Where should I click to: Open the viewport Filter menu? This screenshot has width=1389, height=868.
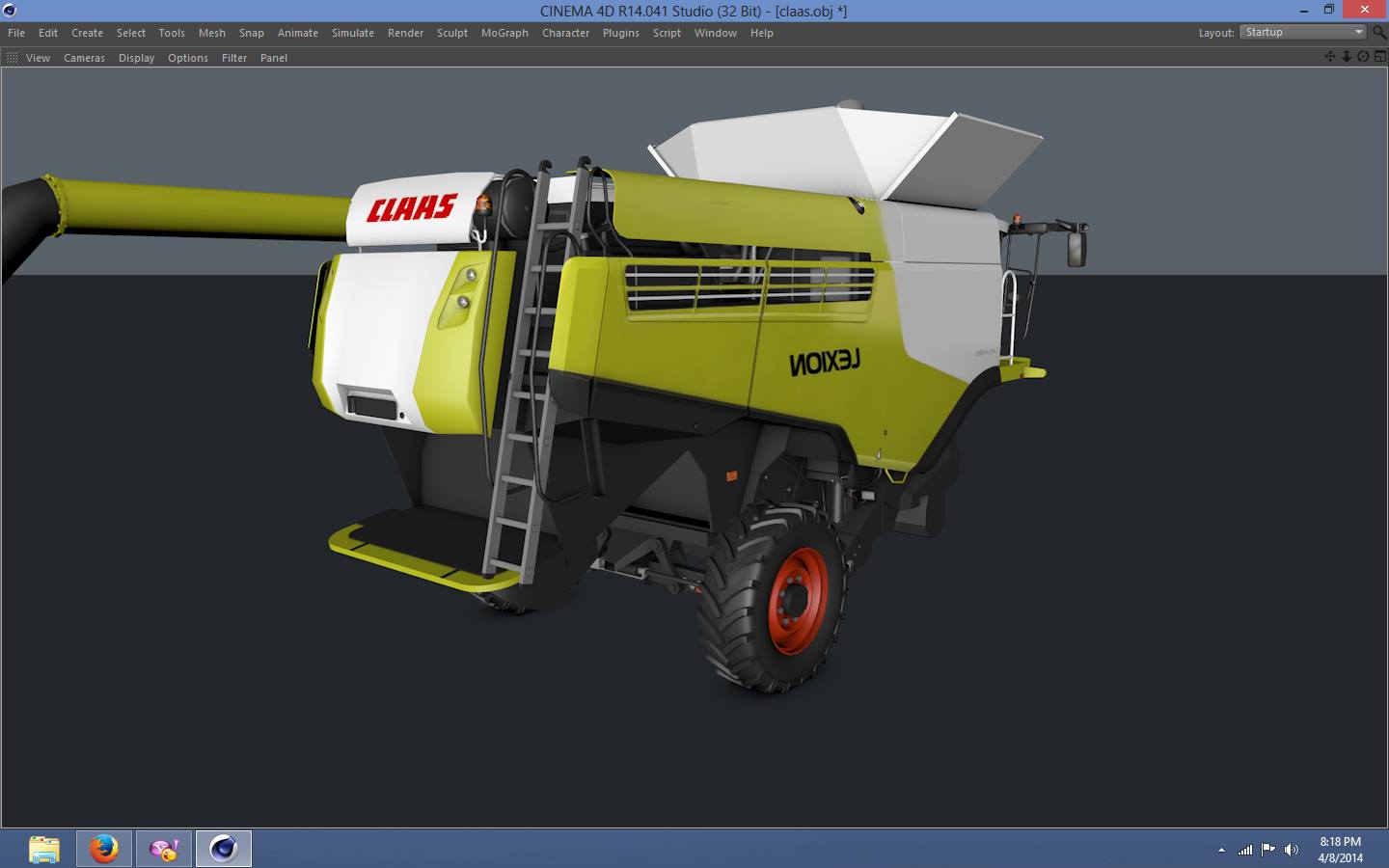pos(234,58)
